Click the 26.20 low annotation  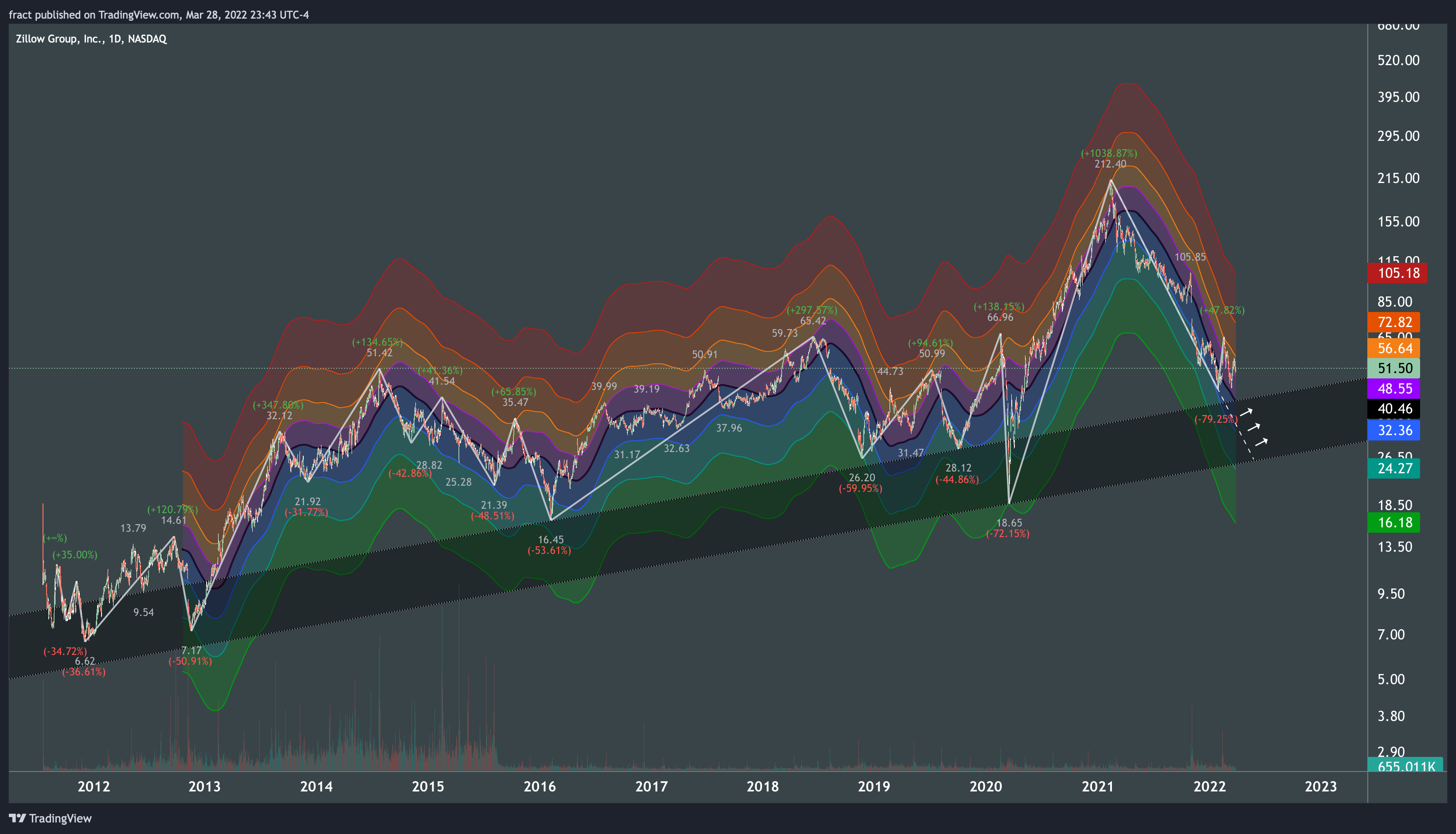[x=862, y=478]
